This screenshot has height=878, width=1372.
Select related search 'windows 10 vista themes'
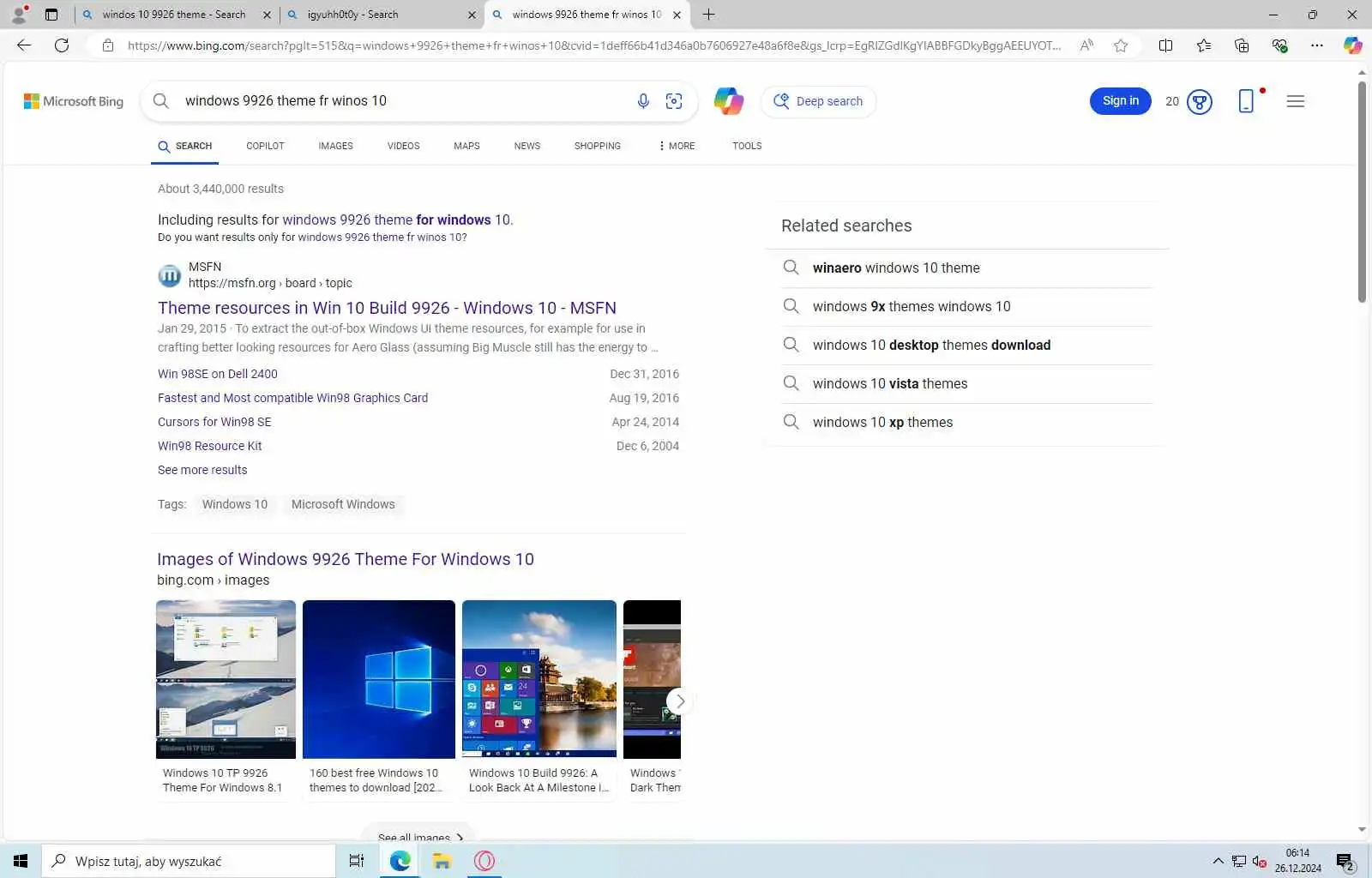(890, 384)
